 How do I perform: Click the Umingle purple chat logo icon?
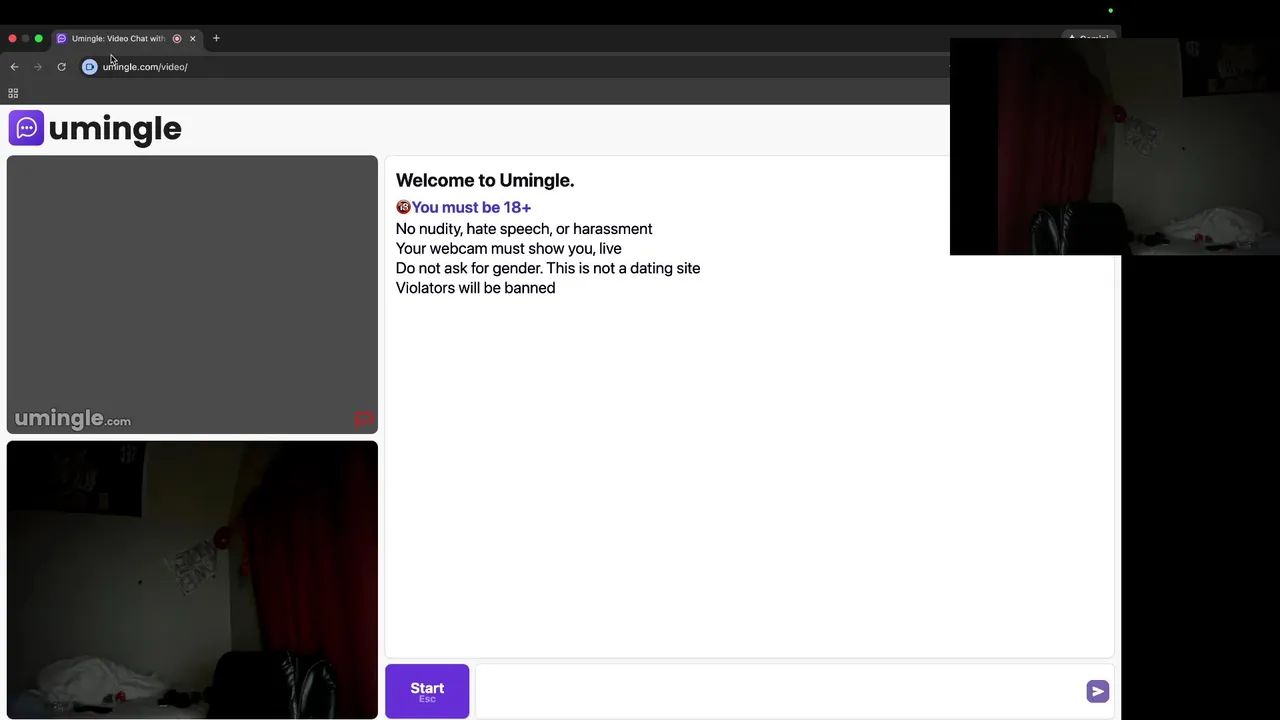pos(26,128)
